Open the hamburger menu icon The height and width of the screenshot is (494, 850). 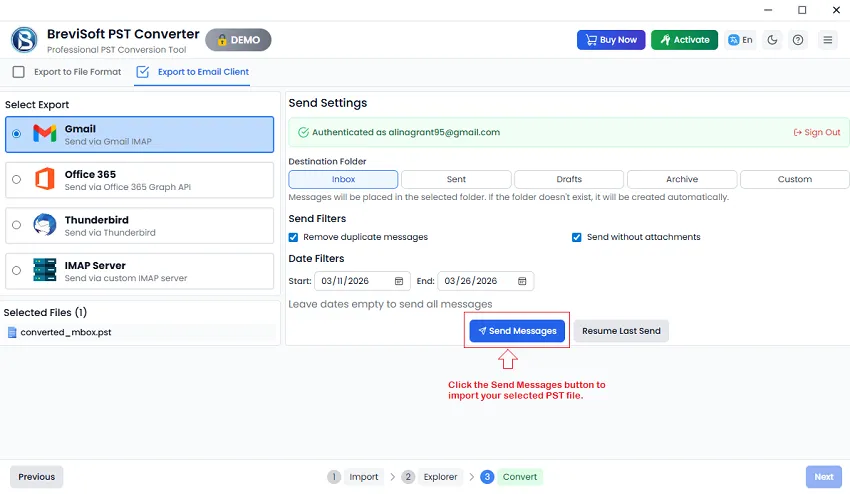click(828, 40)
